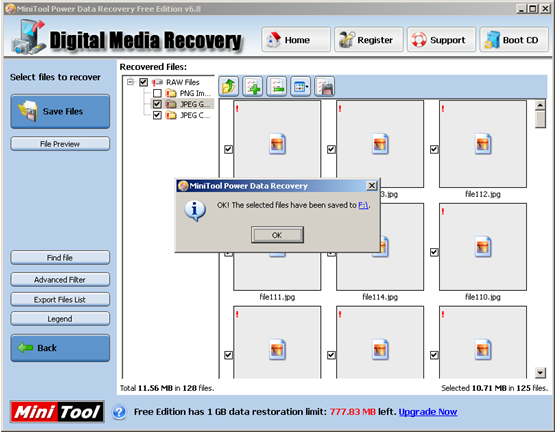Uncheck the JPEG C... folder checkbox
This screenshot has height=432, width=555.
(x=157, y=115)
